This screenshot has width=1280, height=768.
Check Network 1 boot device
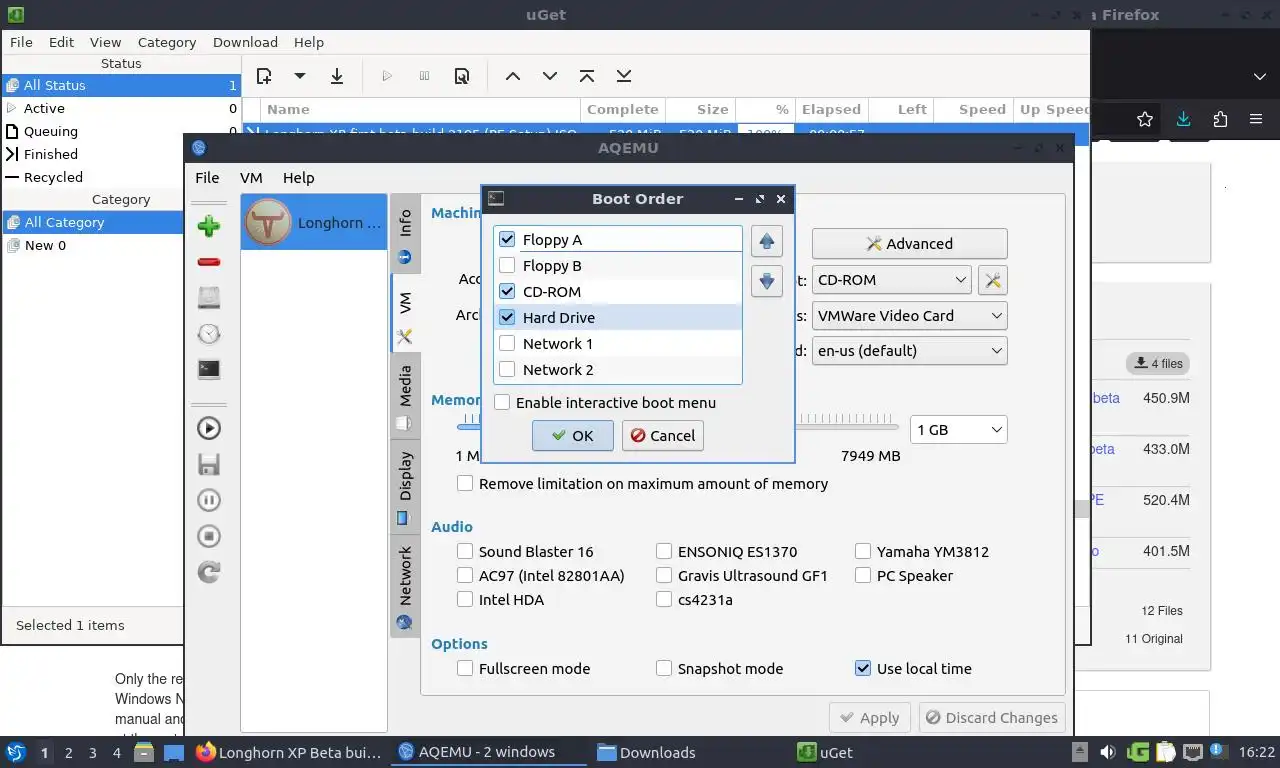point(507,343)
